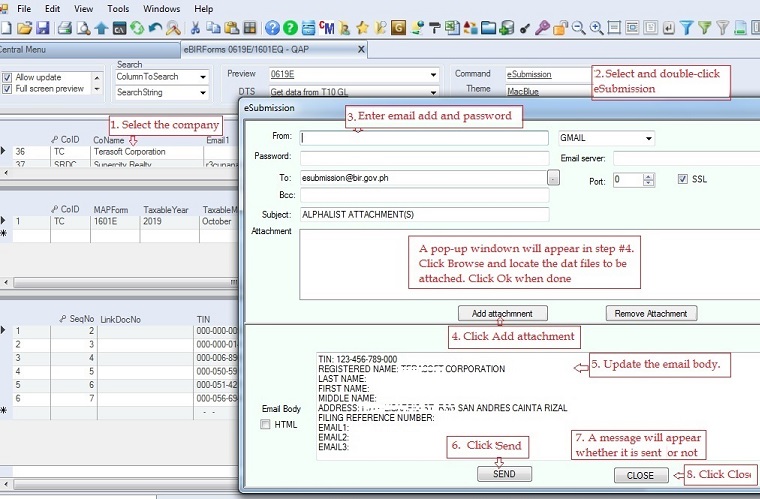Image resolution: width=760 pixels, height=499 pixels.
Task: Open print preview magnifier icon
Action: [83, 28]
